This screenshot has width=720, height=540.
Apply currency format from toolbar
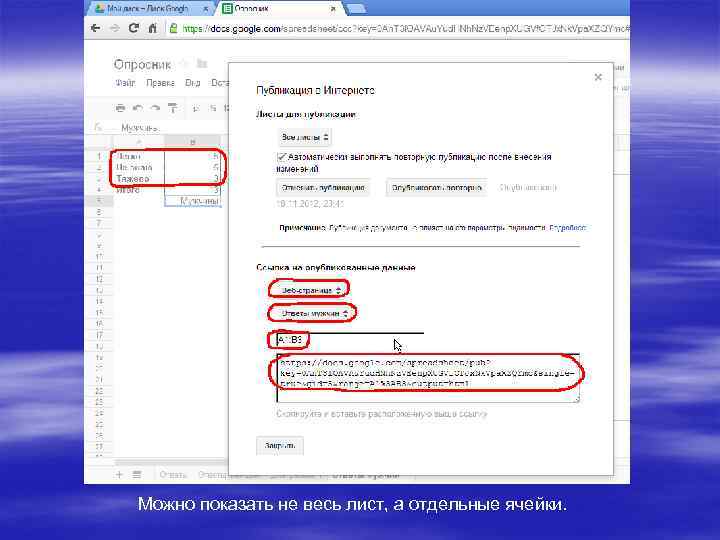pyautogui.click(x=196, y=108)
